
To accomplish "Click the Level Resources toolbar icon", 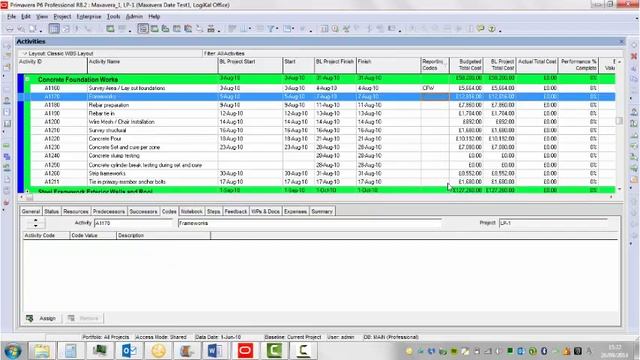I will coord(347,29).
